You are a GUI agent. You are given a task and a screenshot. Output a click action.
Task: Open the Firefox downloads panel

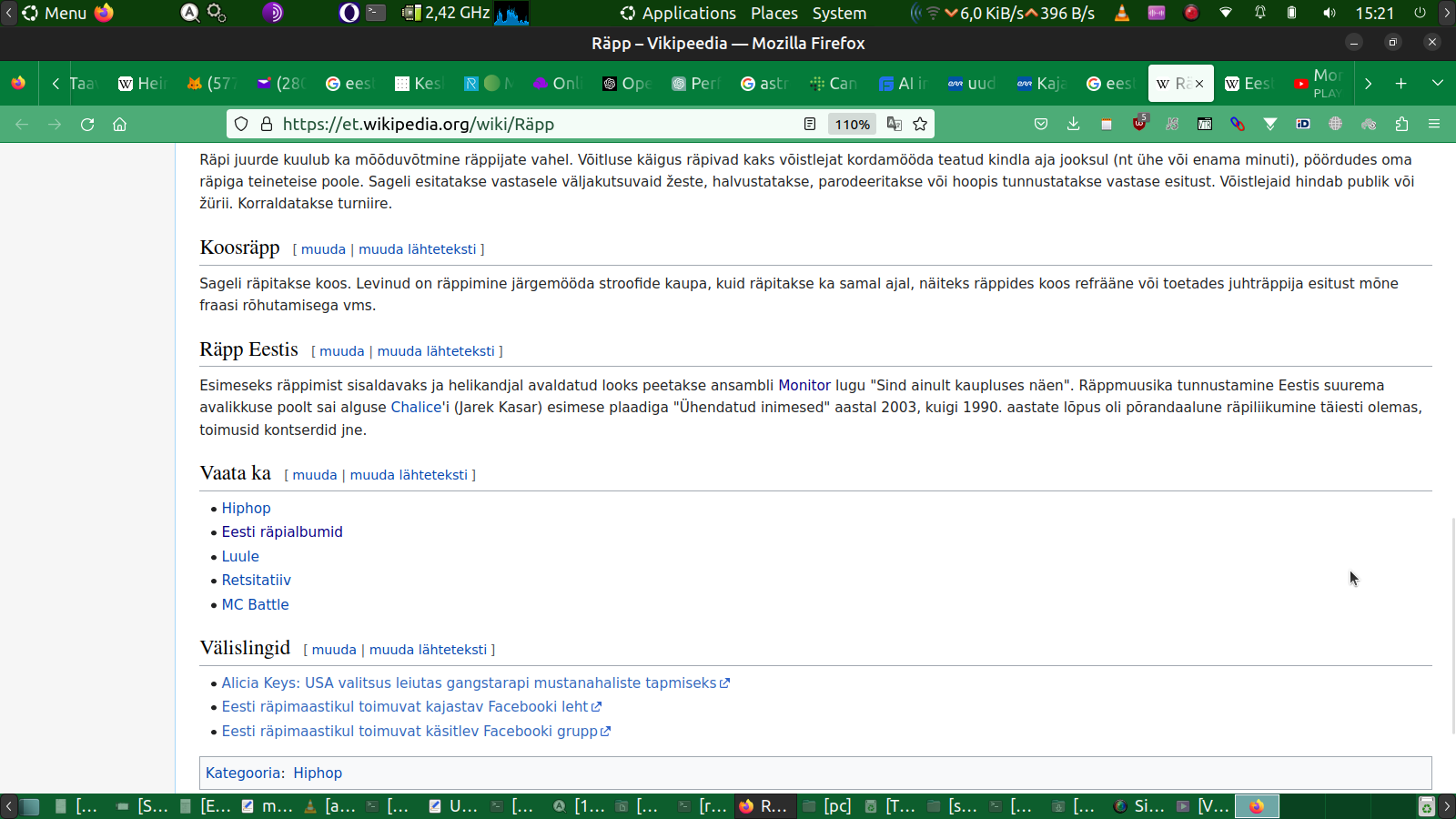click(1074, 125)
